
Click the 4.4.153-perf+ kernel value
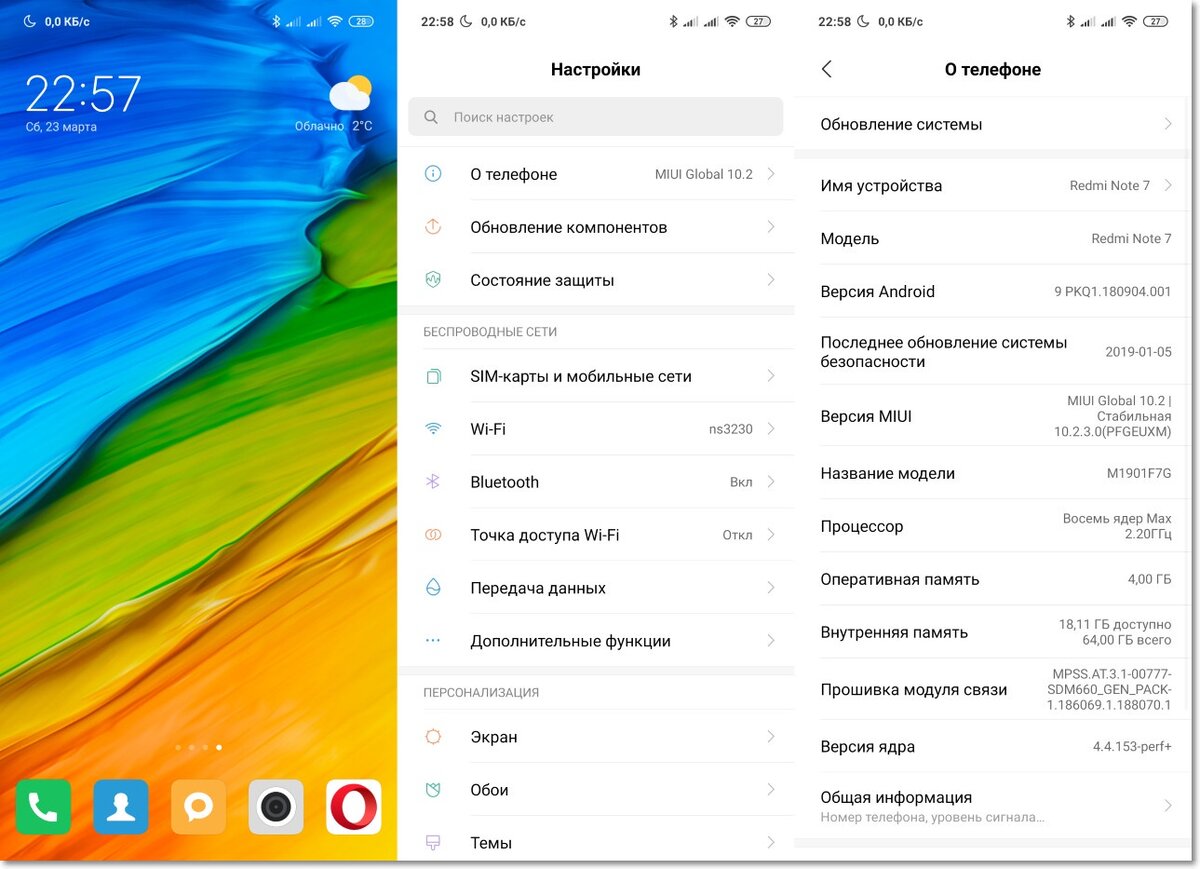pos(1132,747)
